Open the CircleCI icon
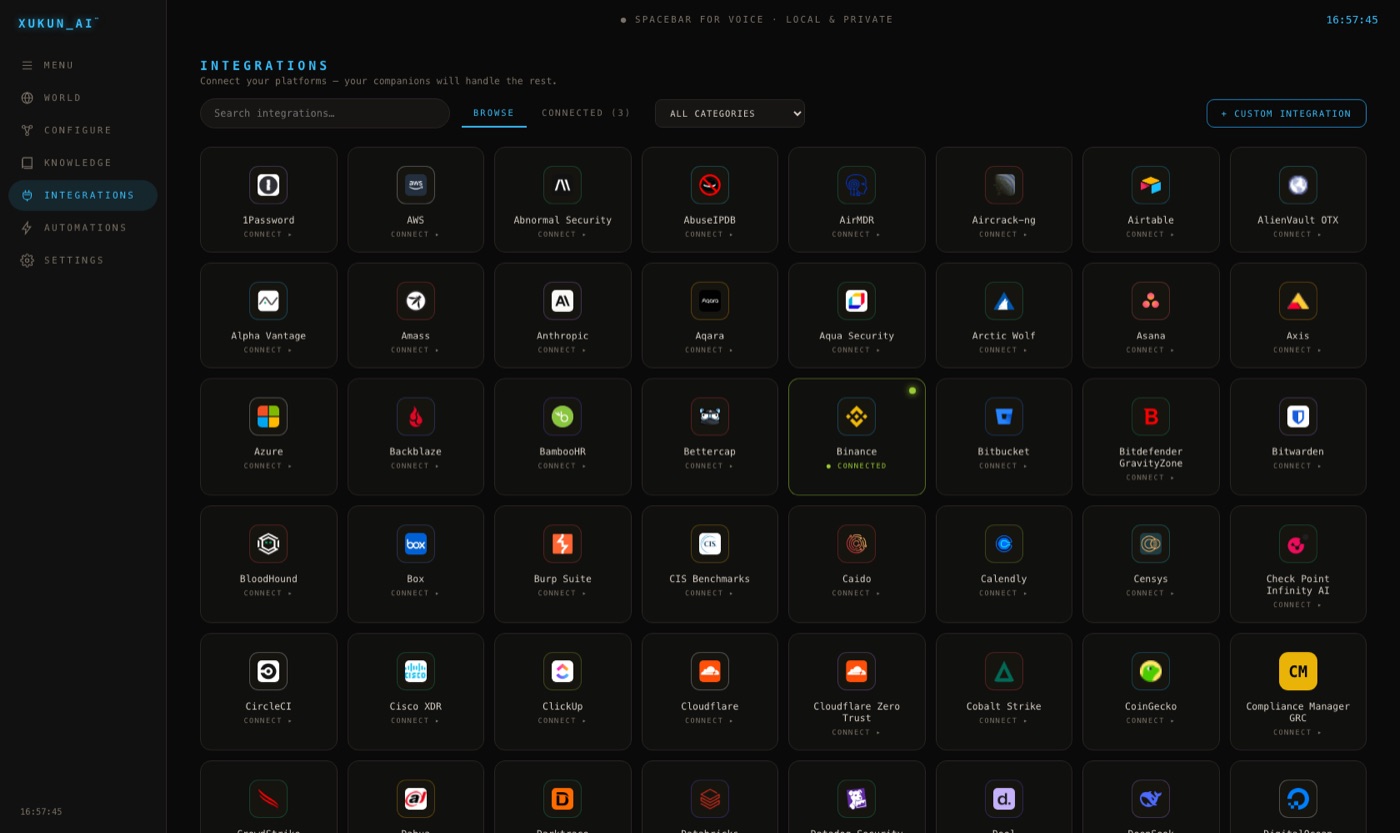The width and height of the screenshot is (1400, 833). 268,672
